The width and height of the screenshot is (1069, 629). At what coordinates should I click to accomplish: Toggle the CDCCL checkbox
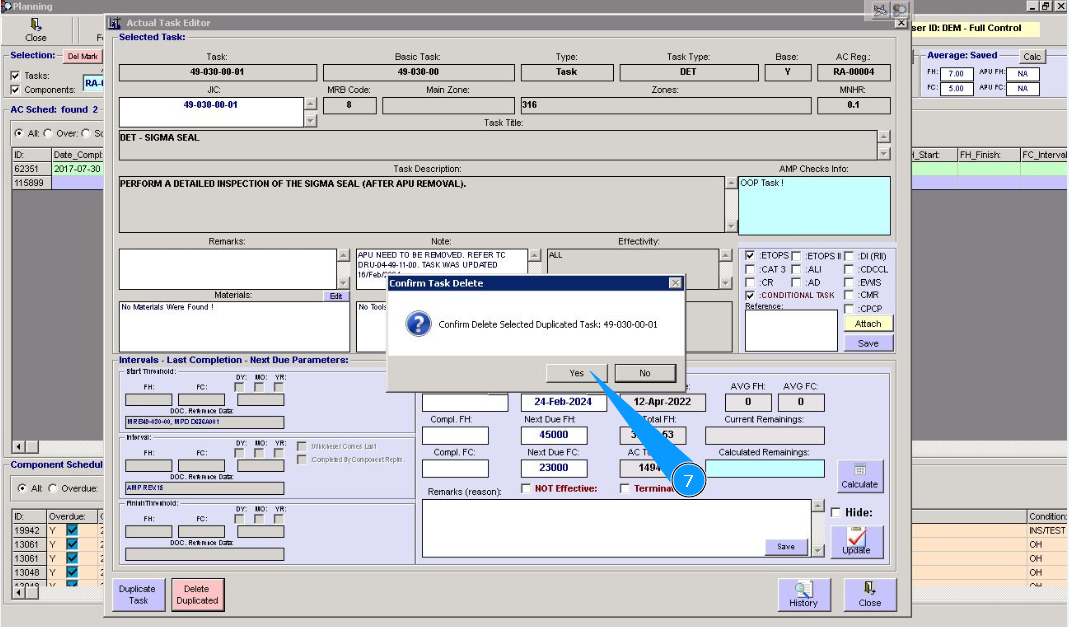coord(849,269)
